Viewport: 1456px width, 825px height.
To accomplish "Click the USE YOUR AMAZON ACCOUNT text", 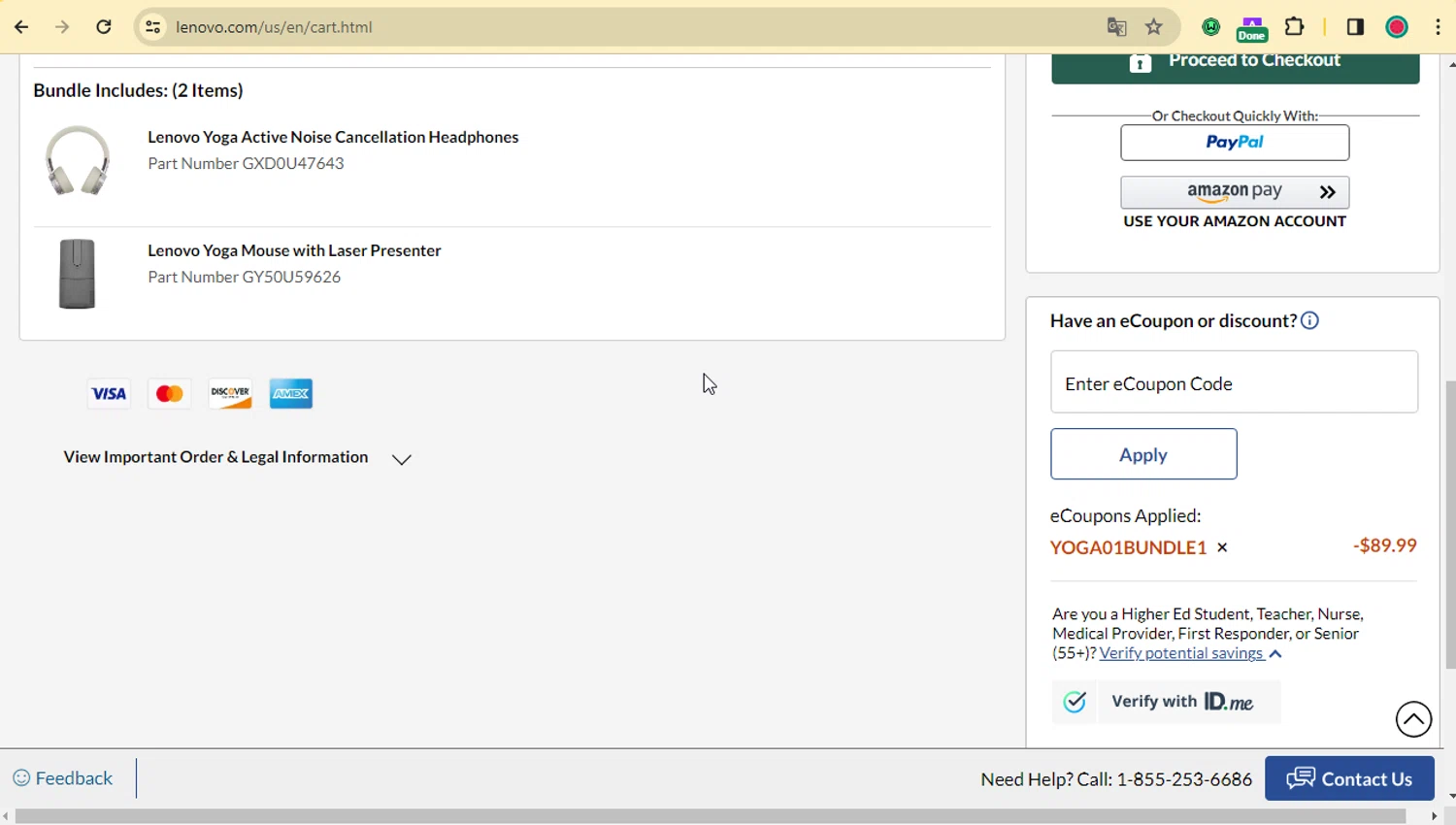I will [x=1235, y=221].
